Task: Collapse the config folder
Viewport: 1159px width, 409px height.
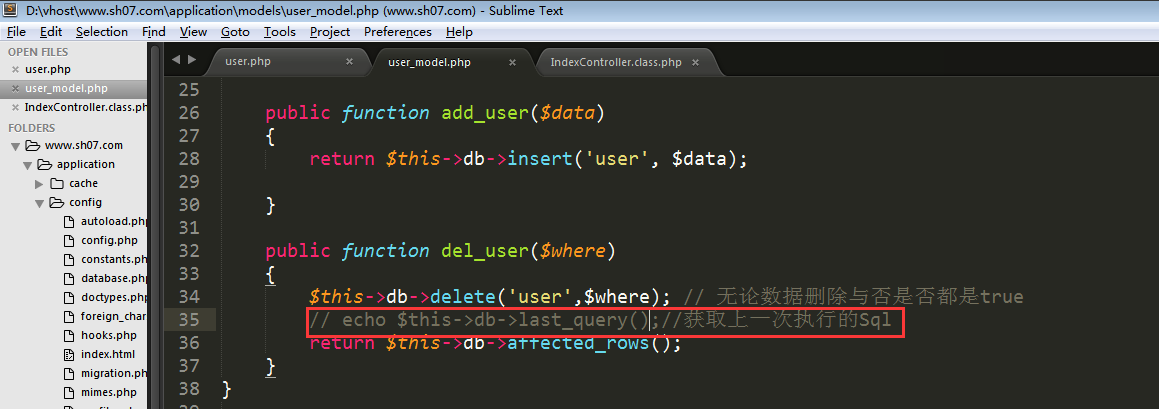Action: (x=40, y=203)
